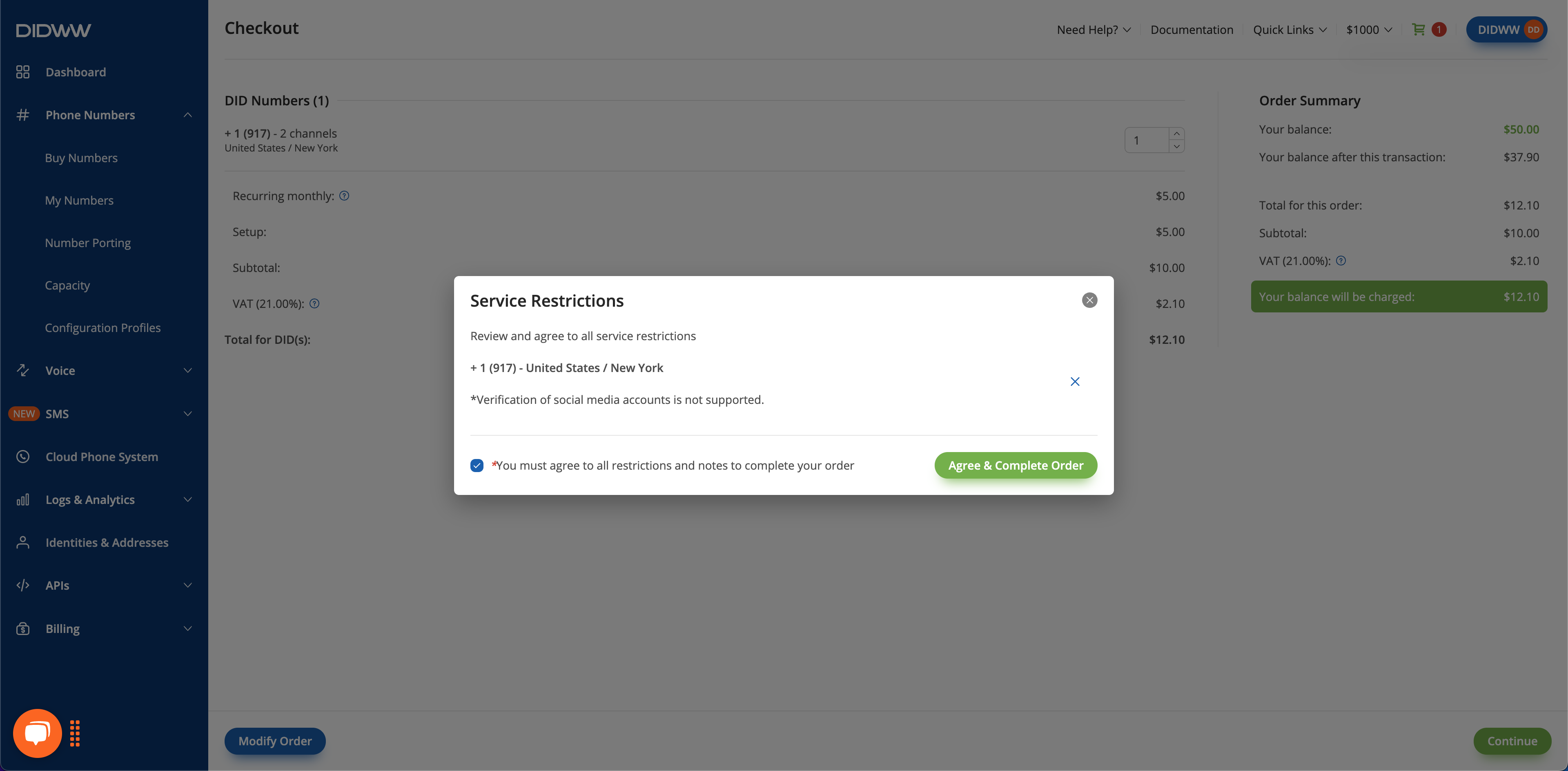Click the DD user avatar circle
The image size is (1568, 771).
1533,30
